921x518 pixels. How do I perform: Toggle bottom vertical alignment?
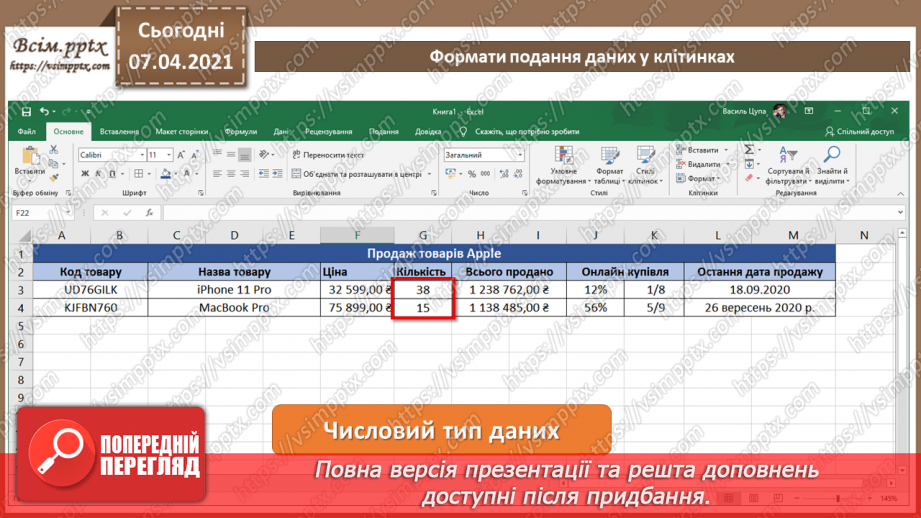245,154
